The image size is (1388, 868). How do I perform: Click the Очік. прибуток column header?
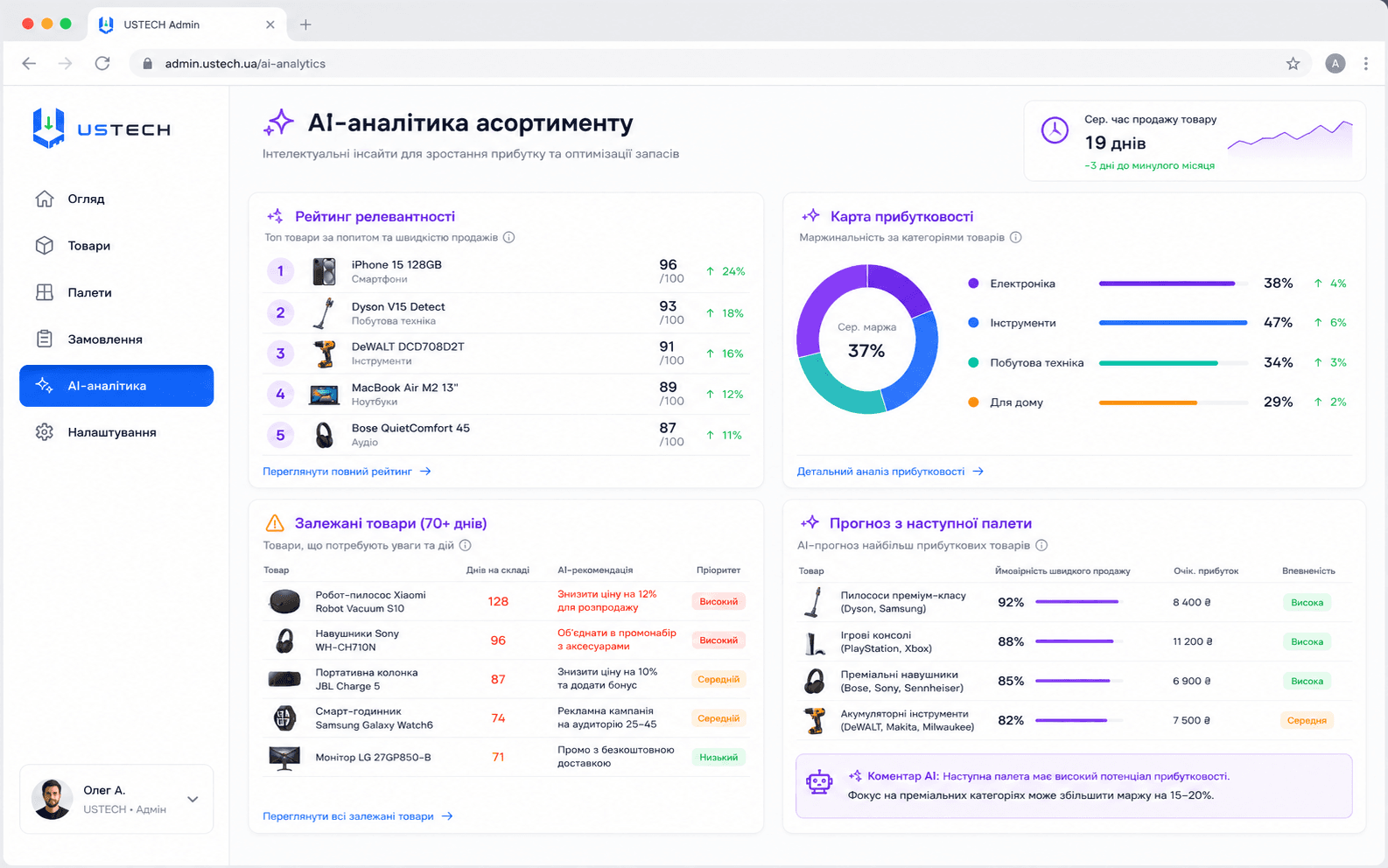tap(1206, 571)
